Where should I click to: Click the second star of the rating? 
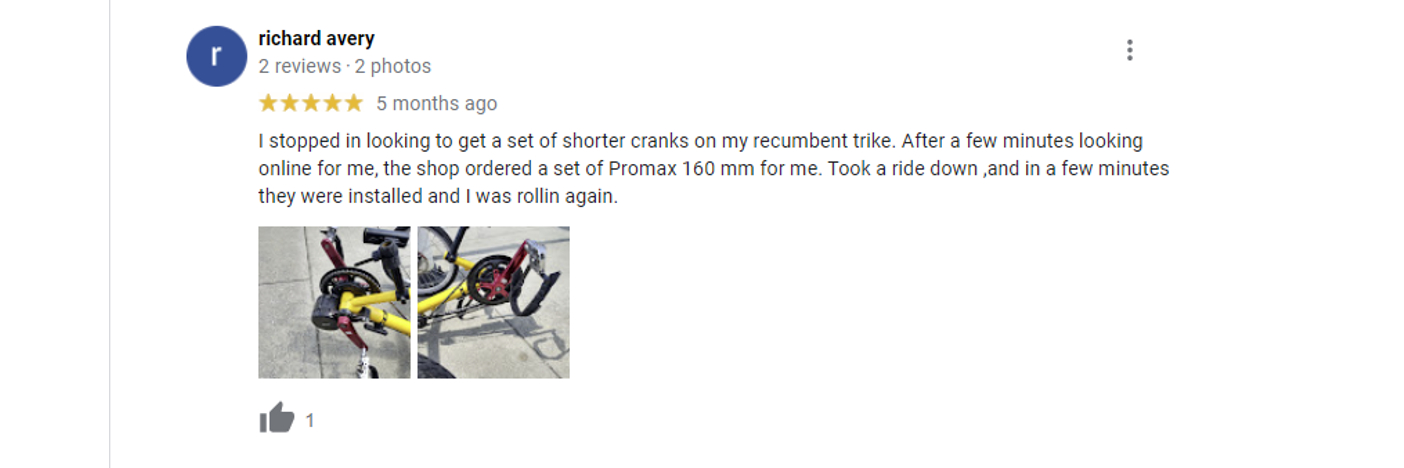pyautogui.click(x=290, y=103)
